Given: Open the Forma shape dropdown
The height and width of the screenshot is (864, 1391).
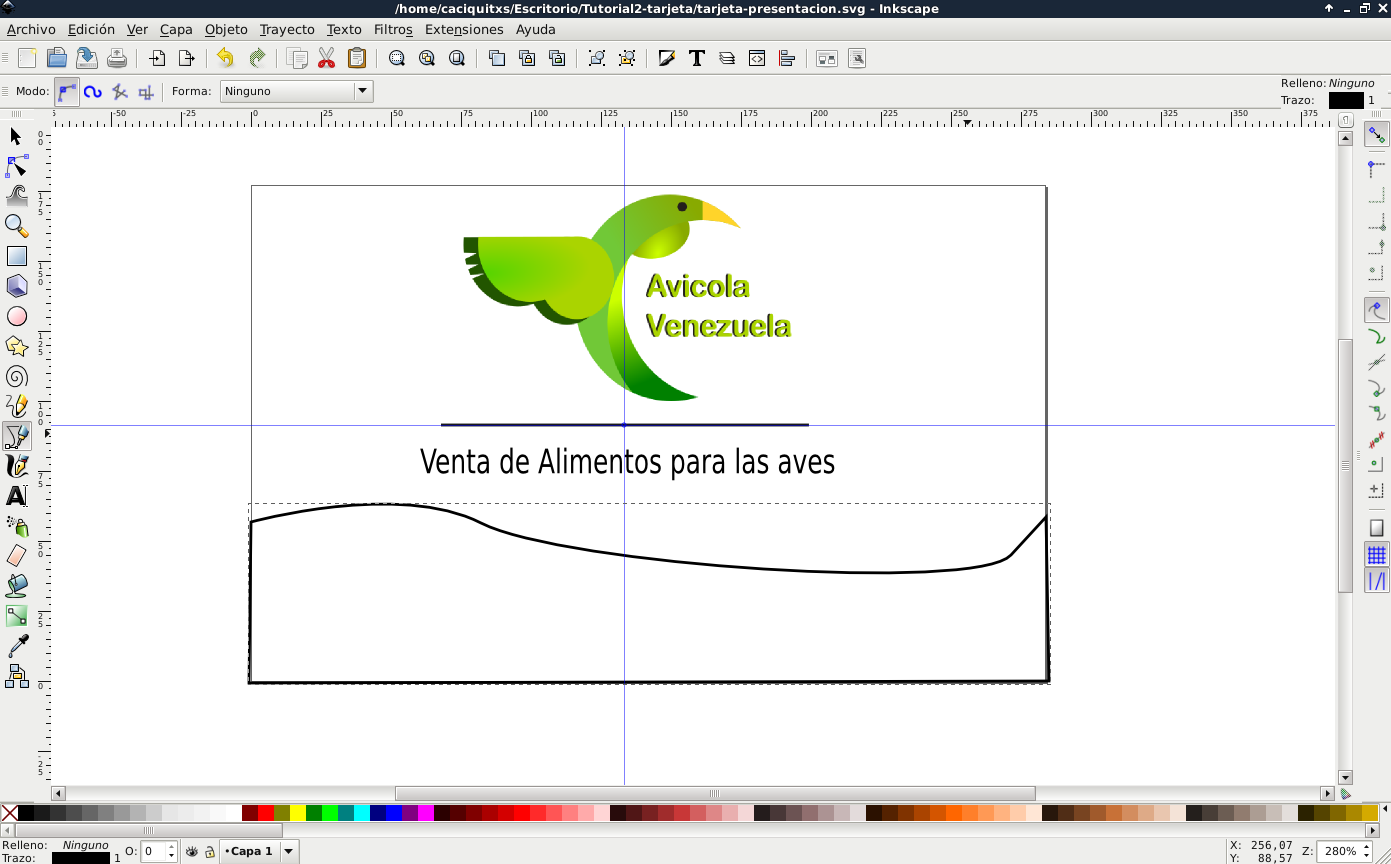Looking at the screenshot, I should tap(296, 91).
